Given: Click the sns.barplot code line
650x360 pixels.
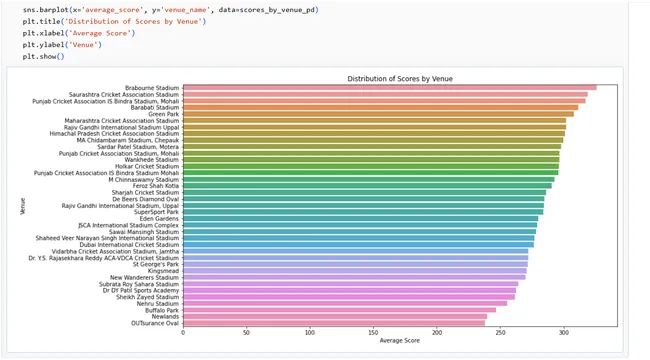Looking at the screenshot, I should pyautogui.click(x=170, y=10).
